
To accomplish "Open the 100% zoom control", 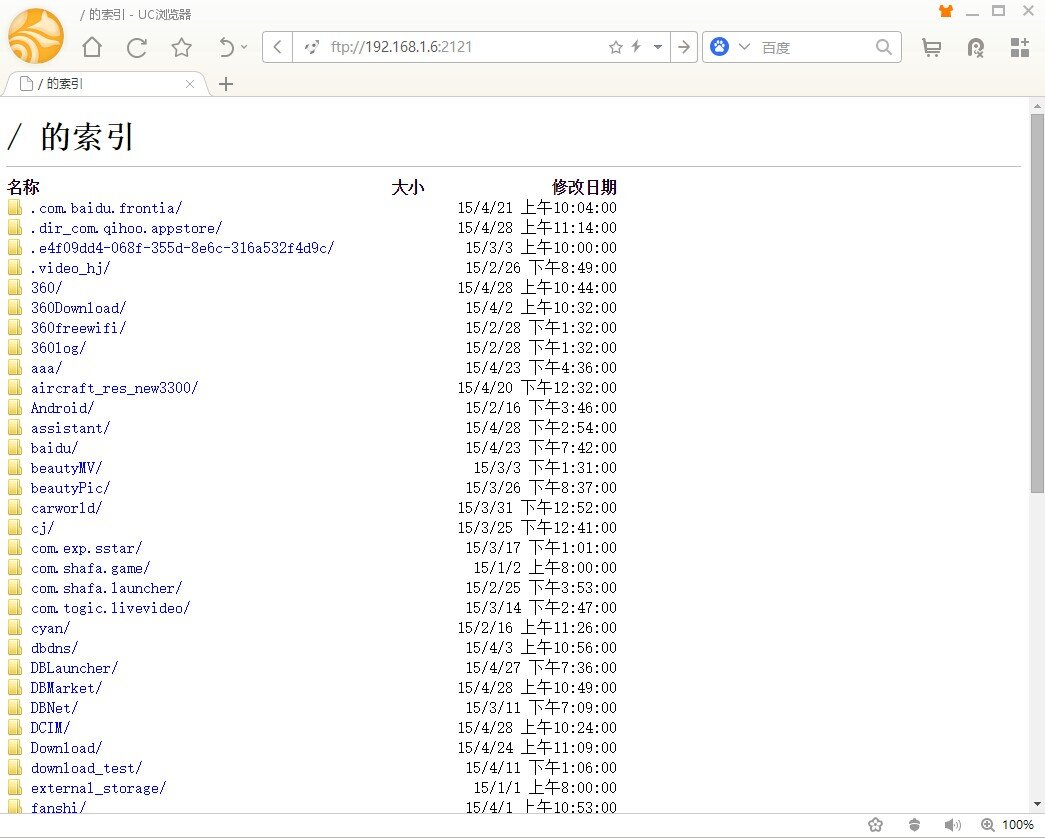I will [1008, 825].
